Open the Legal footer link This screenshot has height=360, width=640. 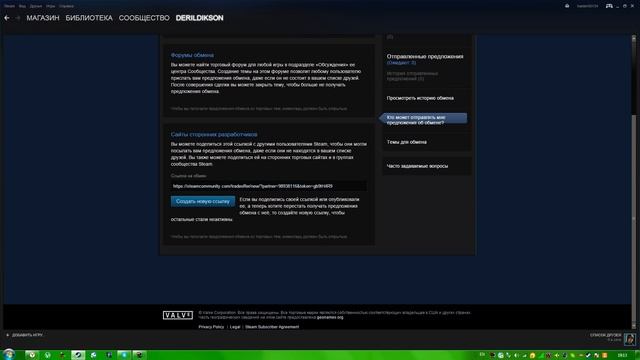tap(235, 327)
